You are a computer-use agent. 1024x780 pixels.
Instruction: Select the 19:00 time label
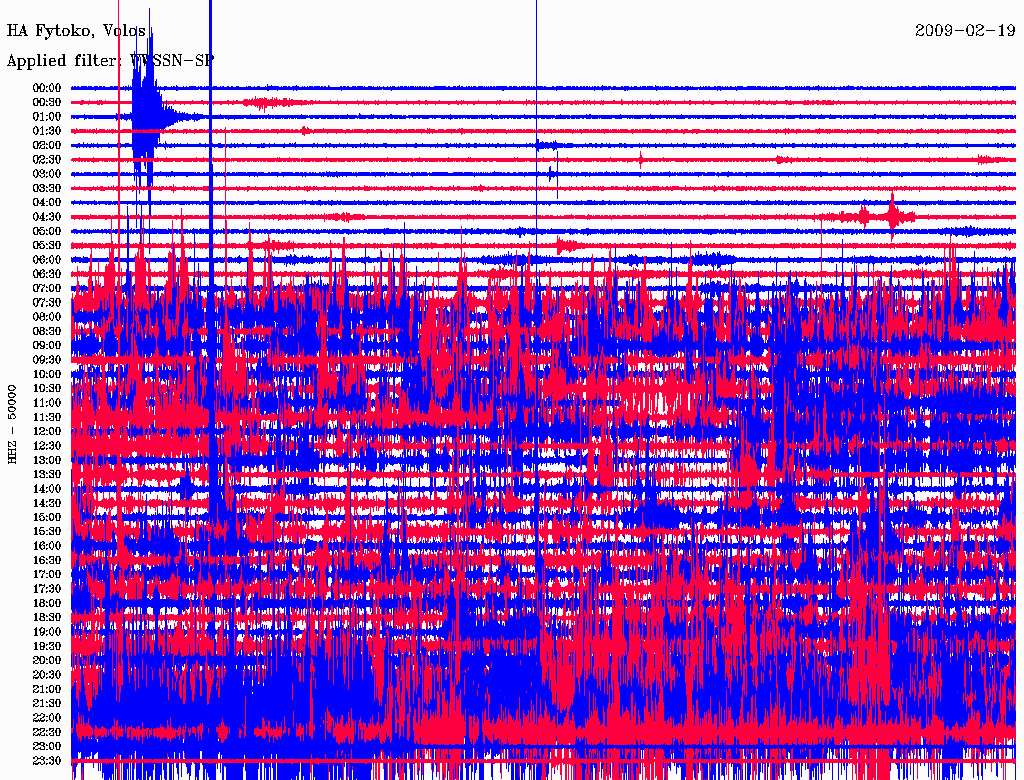(x=47, y=632)
